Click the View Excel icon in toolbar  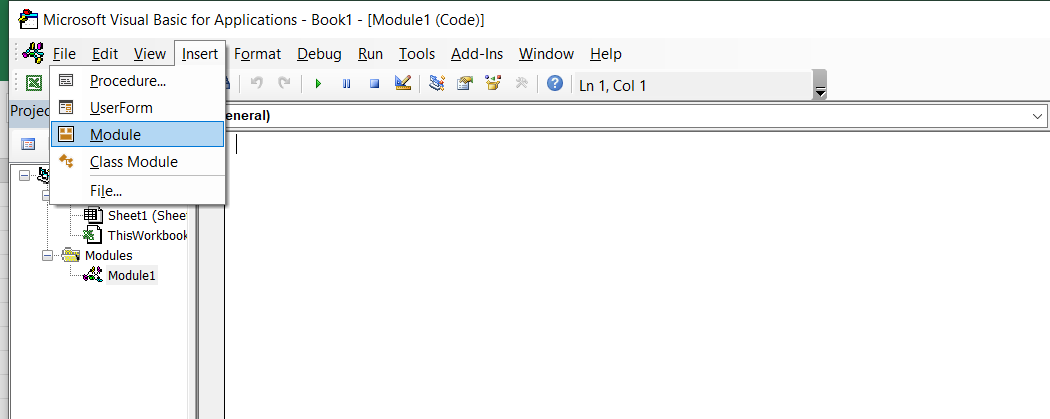click(33, 84)
